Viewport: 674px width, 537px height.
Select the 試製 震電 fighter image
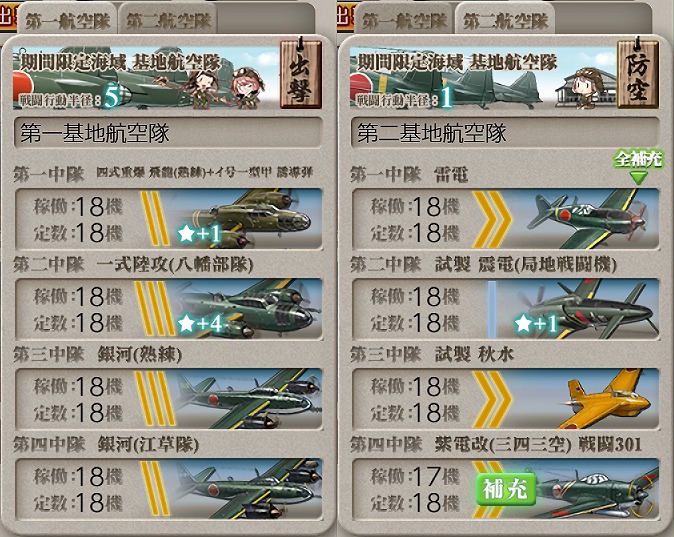(587, 309)
